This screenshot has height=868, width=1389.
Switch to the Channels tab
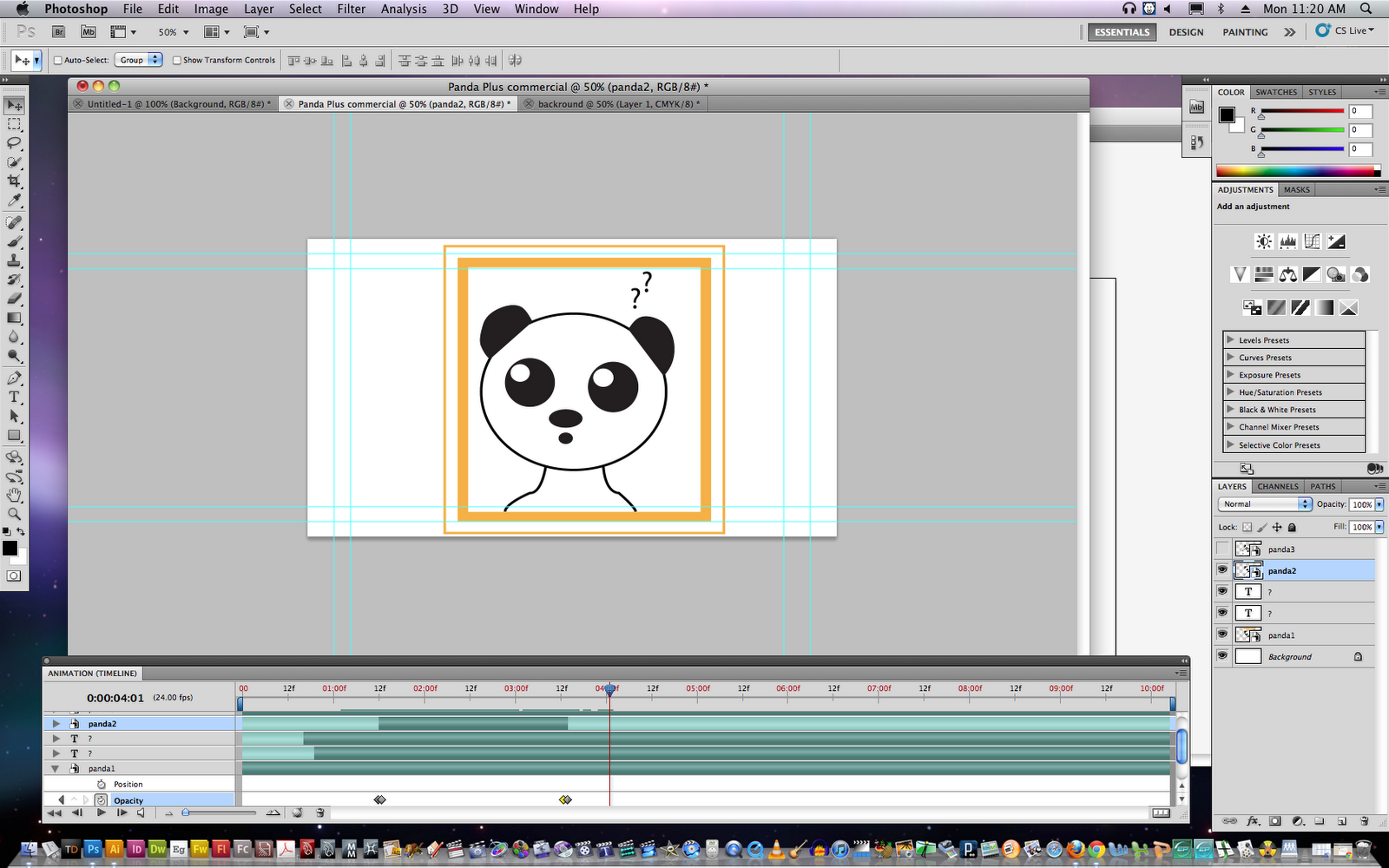[x=1277, y=486]
